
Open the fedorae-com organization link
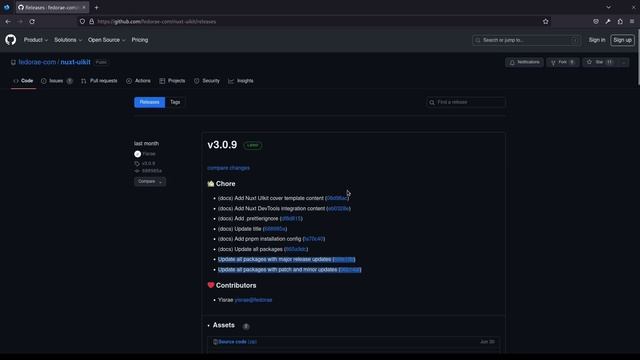coord(37,62)
